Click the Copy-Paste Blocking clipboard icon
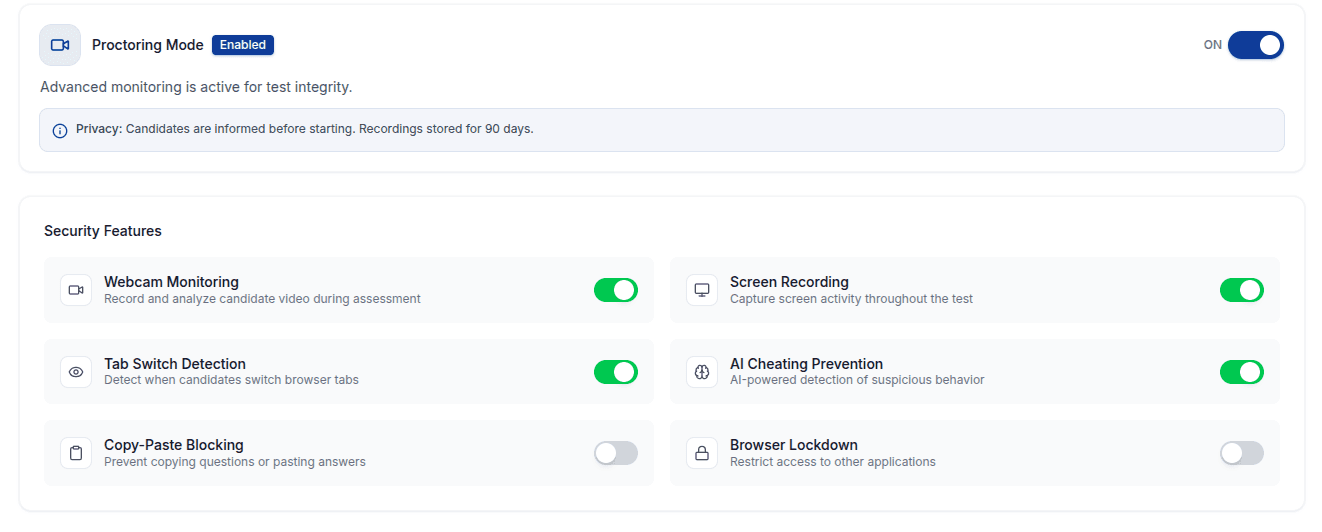Image resolution: width=1322 pixels, height=532 pixels. (76, 453)
